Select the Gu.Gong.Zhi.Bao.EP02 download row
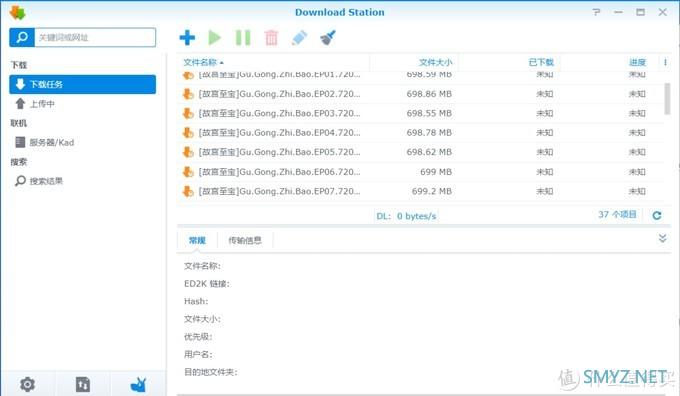 pyautogui.click(x=421, y=94)
